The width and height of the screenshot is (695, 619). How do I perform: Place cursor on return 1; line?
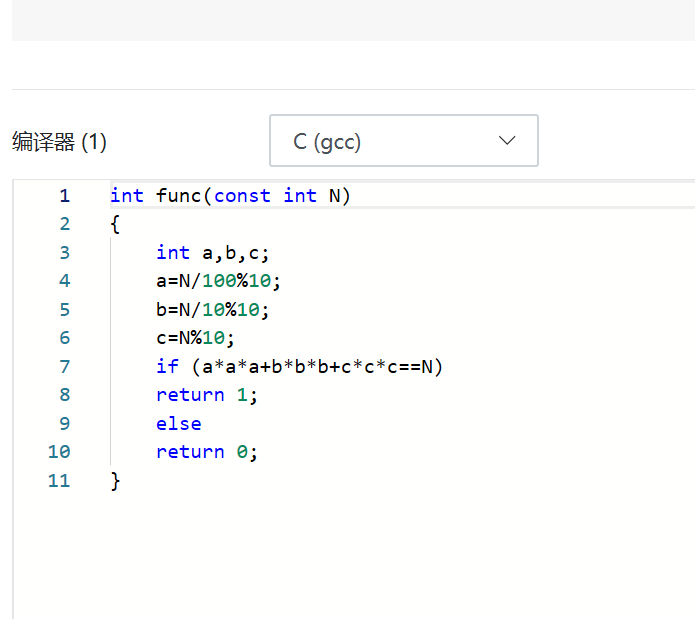click(x=207, y=395)
